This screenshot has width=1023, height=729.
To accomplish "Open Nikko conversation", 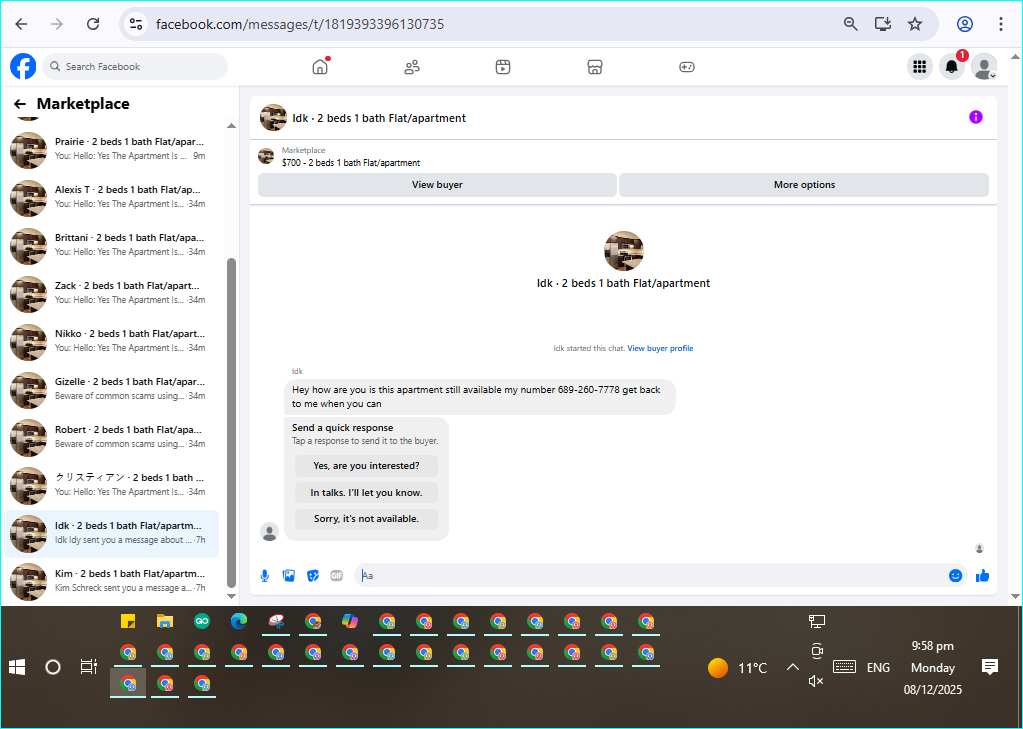I will (x=111, y=341).
